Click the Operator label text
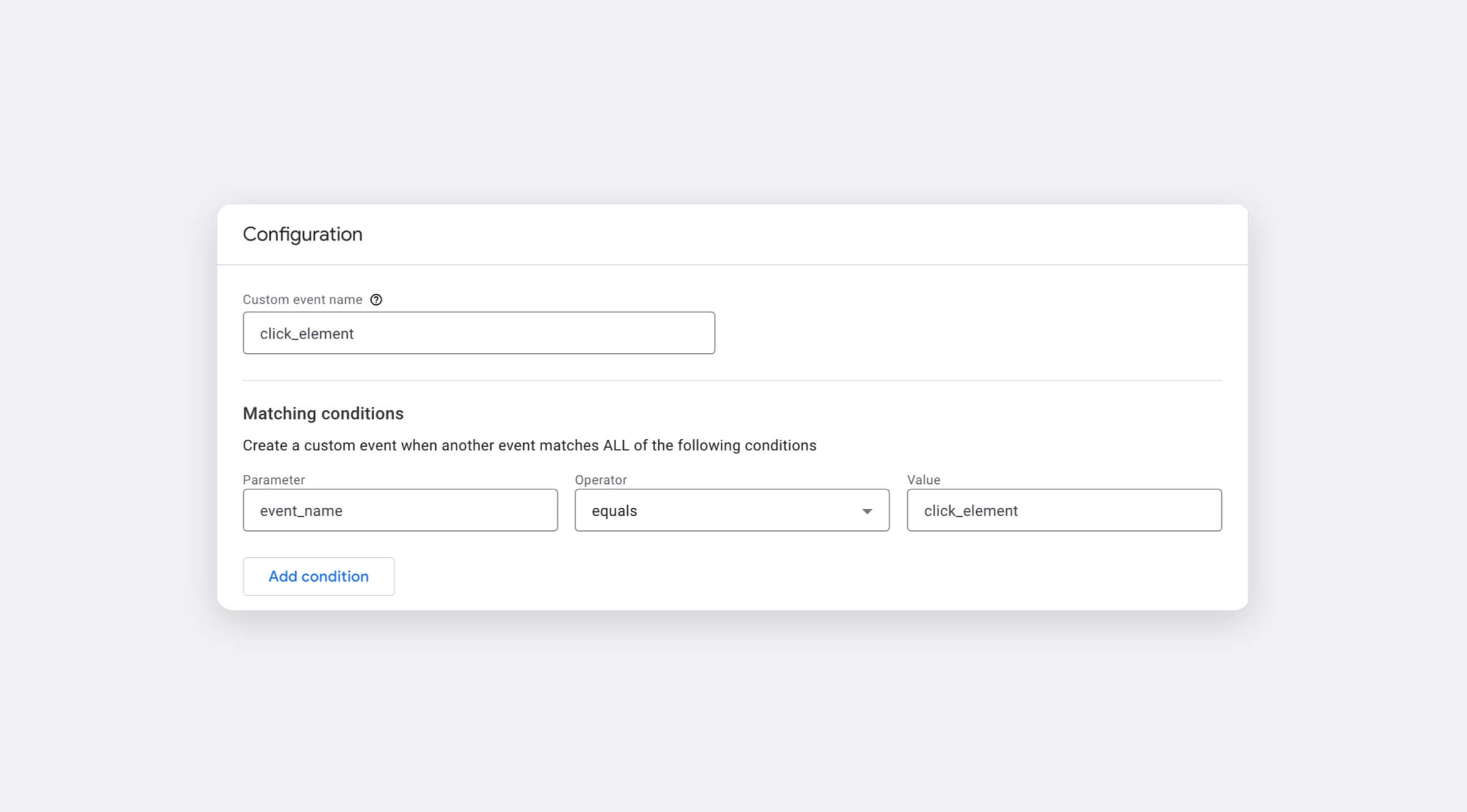The image size is (1467, 812). (601, 480)
